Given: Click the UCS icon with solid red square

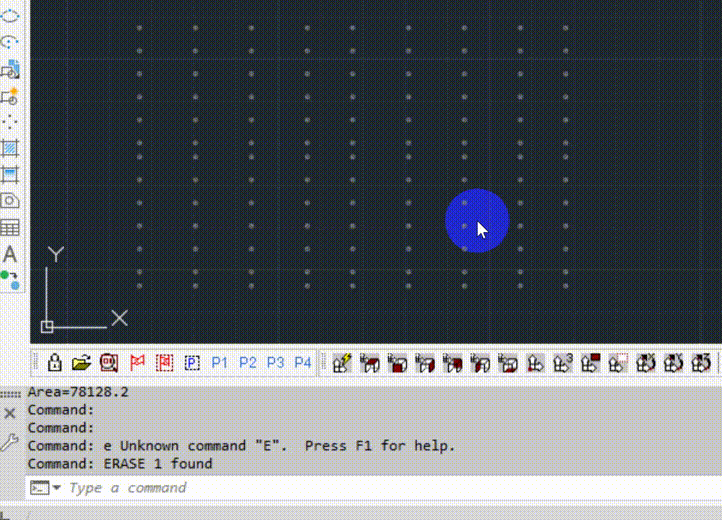Looking at the screenshot, I should coord(591,363).
